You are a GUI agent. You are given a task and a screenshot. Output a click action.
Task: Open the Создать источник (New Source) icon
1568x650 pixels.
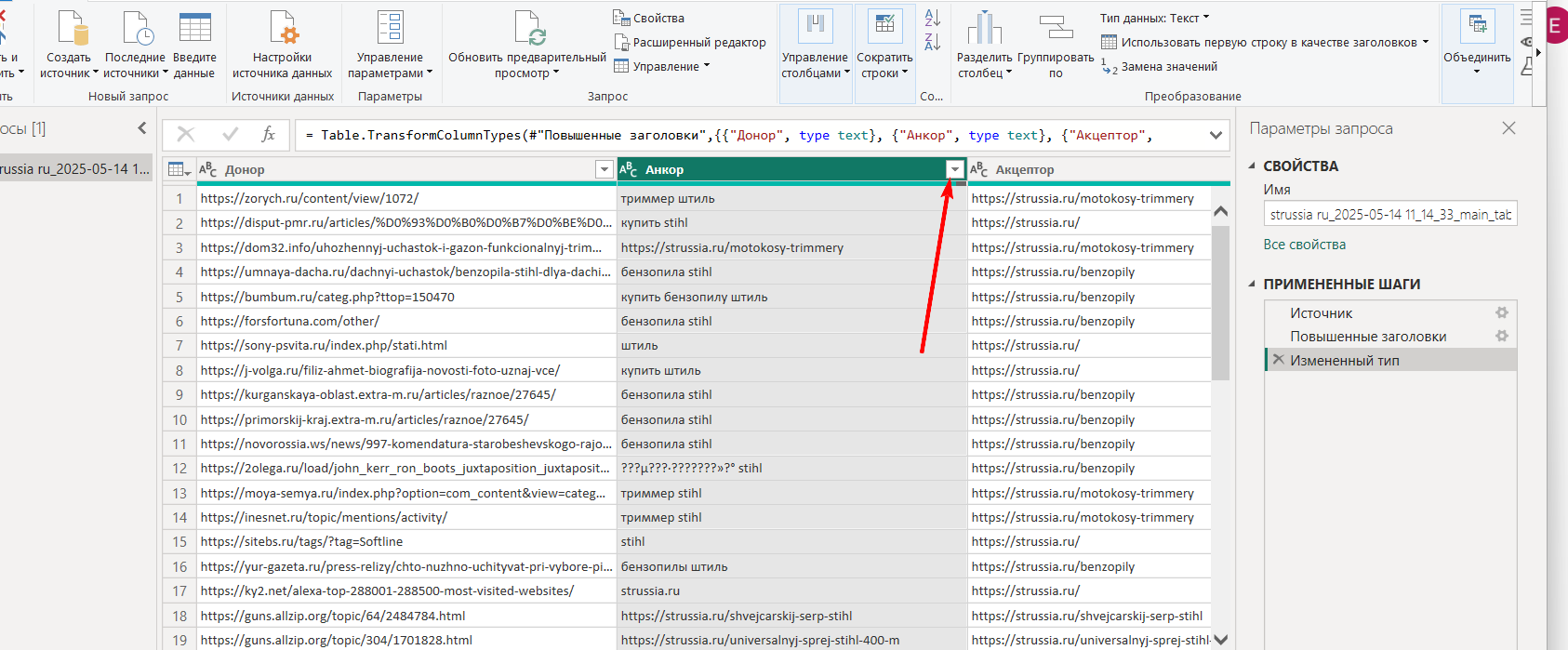pos(72,29)
